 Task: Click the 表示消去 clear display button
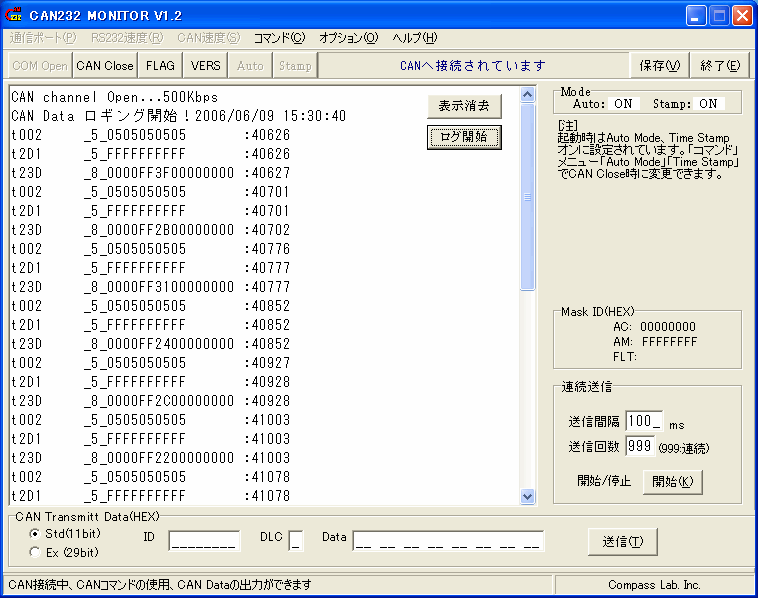464,106
